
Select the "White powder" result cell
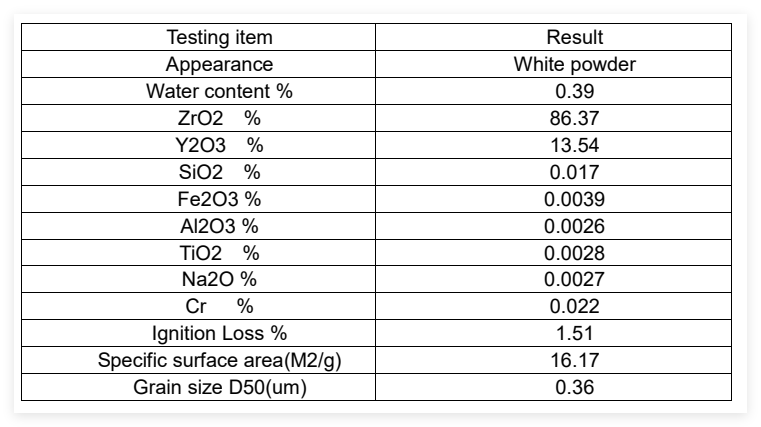click(574, 65)
